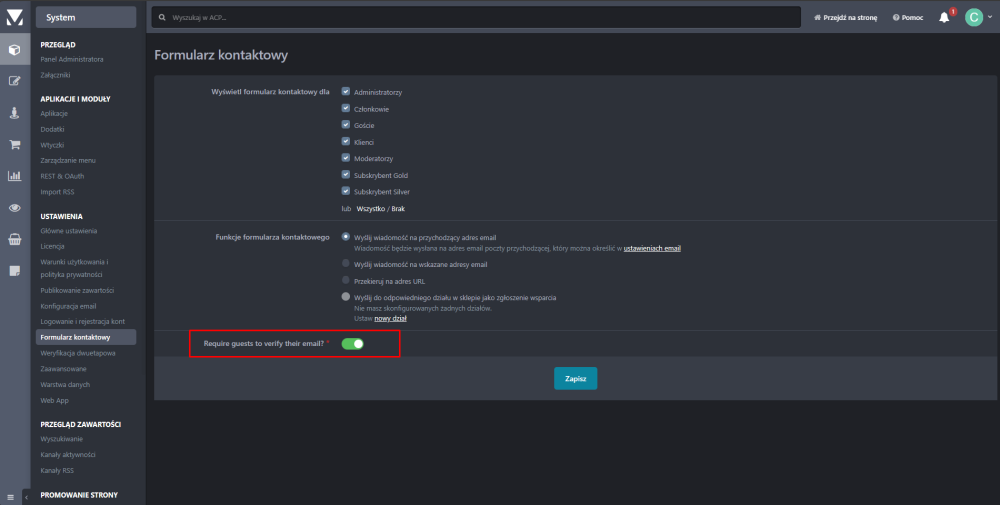Image resolution: width=1000 pixels, height=505 pixels.
Task: Open the bar chart statistics icon
Action: point(14,176)
